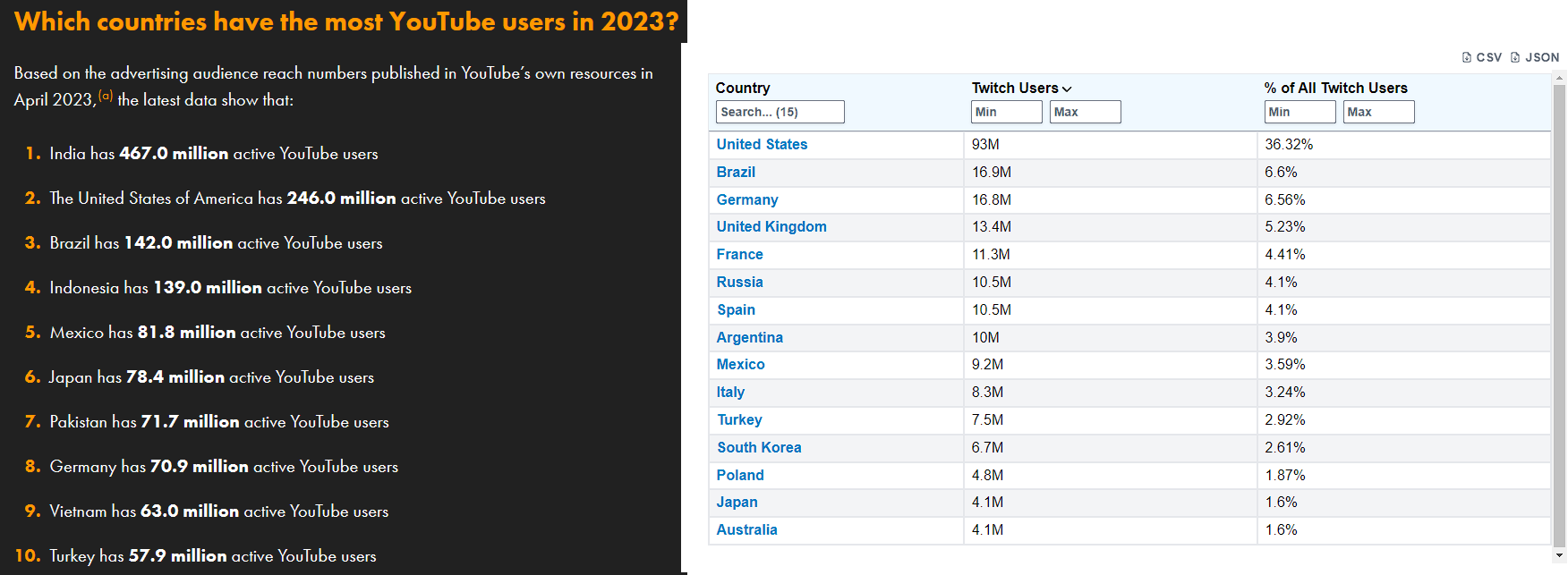Download table as CSV
Screen dimensions: 1568x575
coord(1482,57)
